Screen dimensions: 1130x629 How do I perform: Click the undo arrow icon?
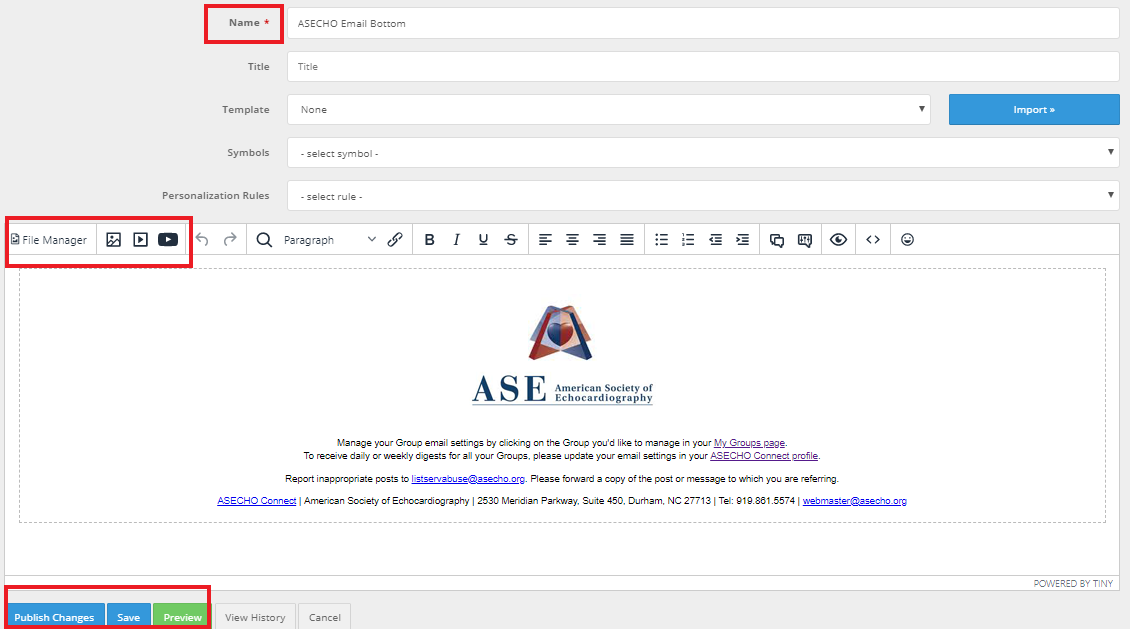click(x=203, y=240)
